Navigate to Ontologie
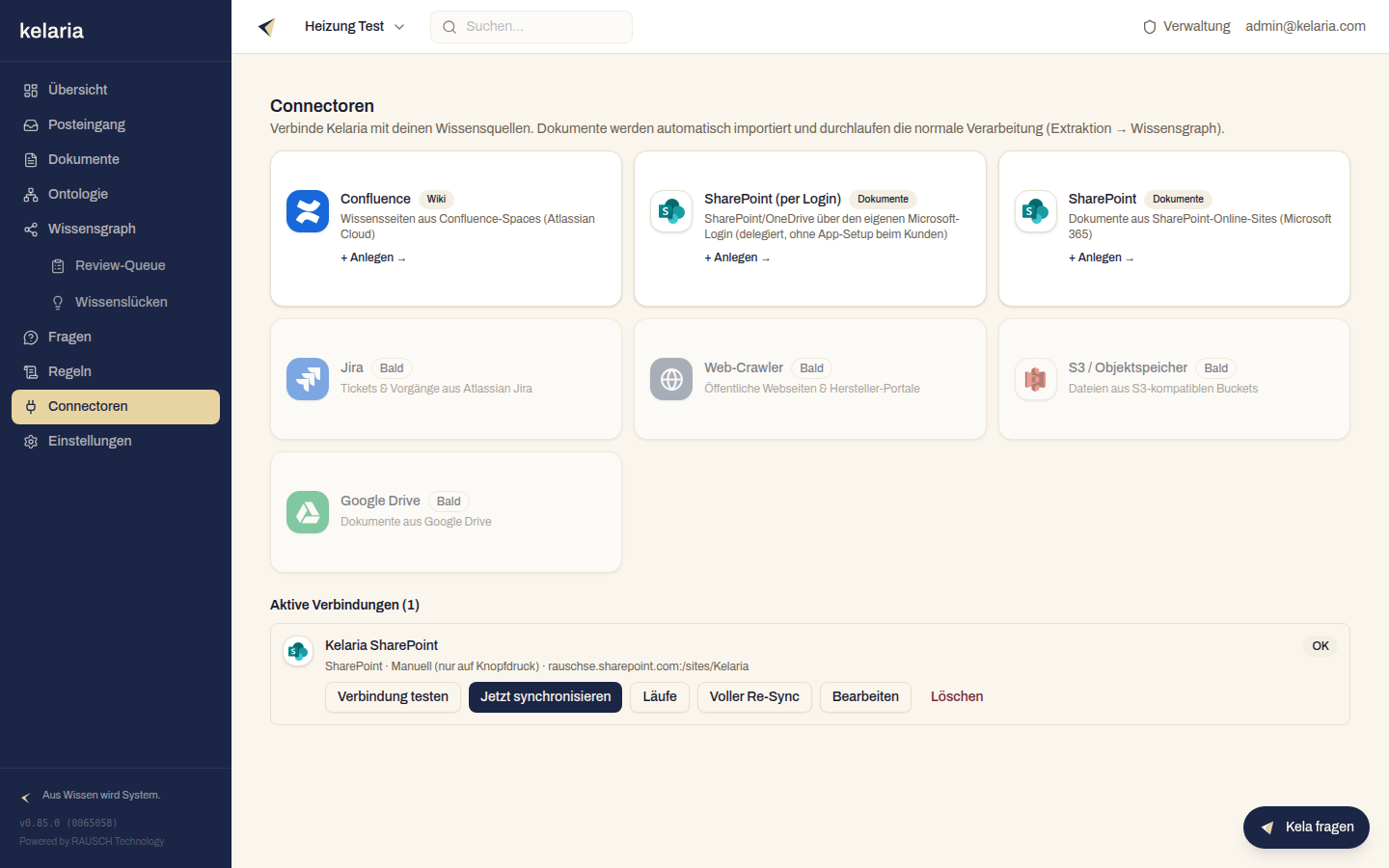The width and height of the screenshot is (1389, 868). 116,194
